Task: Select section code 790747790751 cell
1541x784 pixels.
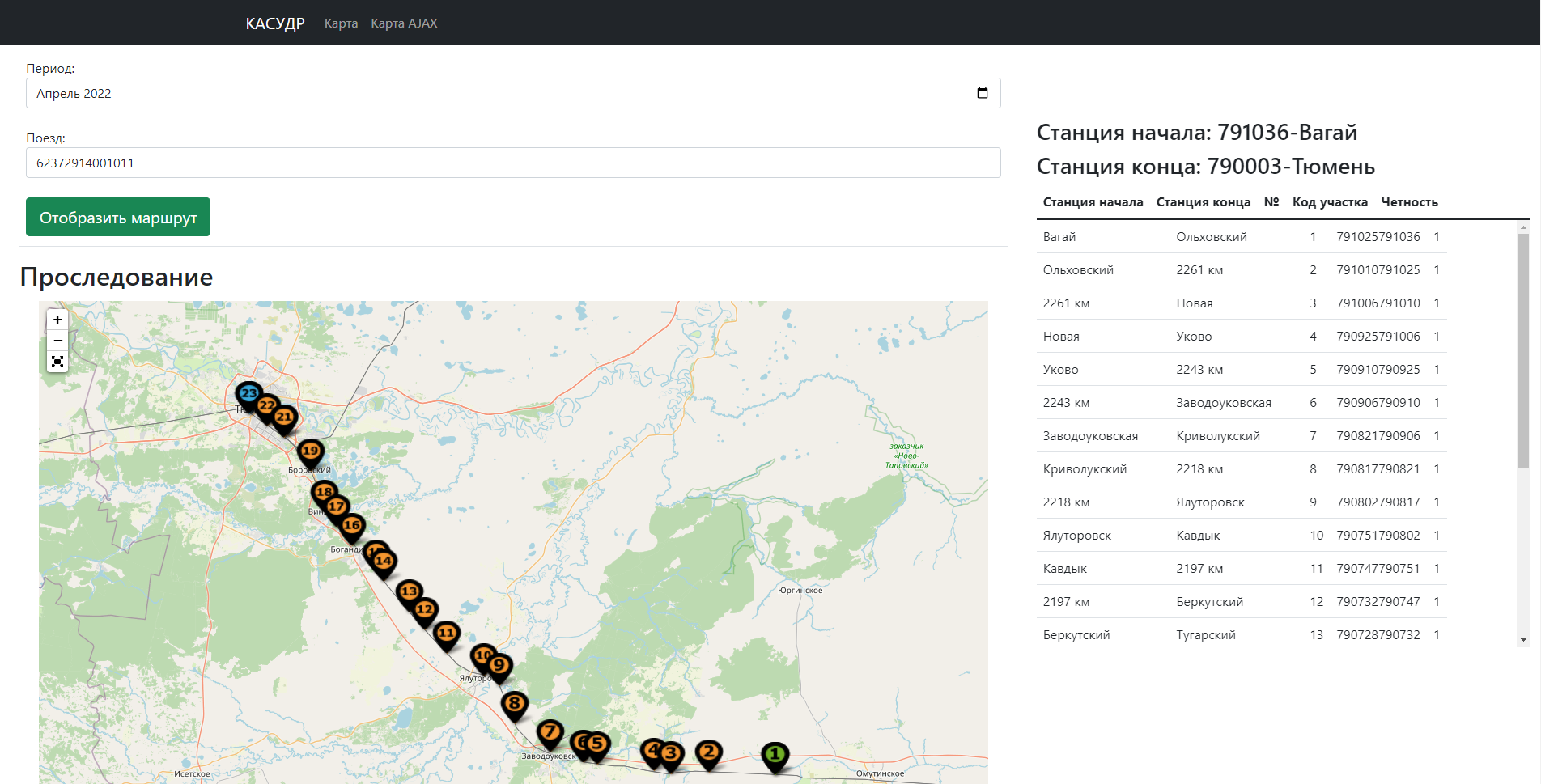Action: [1378, 569]
